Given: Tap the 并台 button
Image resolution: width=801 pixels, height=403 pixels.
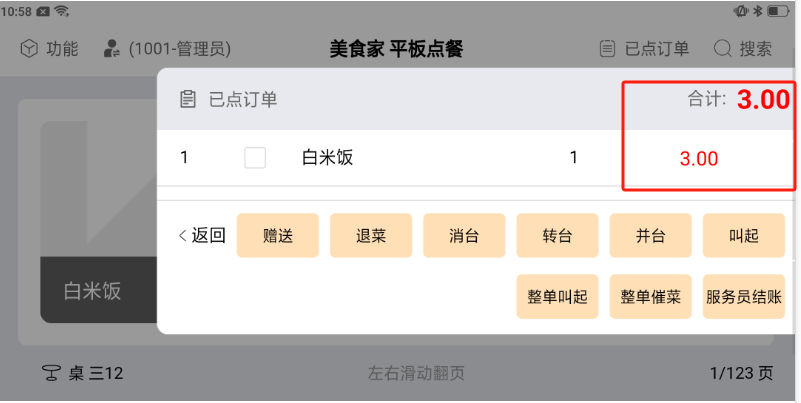Looking at the screenshot, I should [x=650, y=236].
